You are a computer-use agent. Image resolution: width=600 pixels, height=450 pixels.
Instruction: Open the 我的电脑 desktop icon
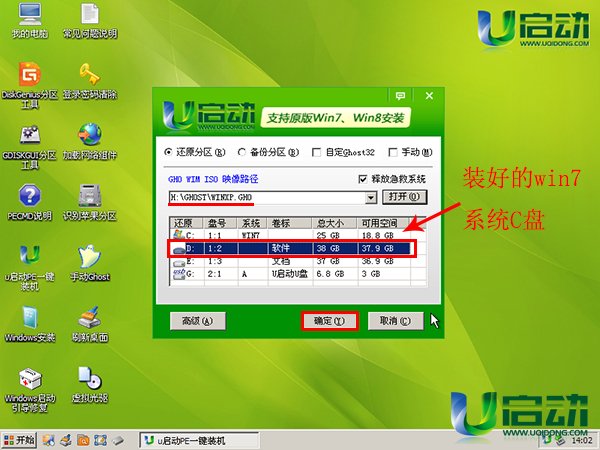click(x=30, y=16)
